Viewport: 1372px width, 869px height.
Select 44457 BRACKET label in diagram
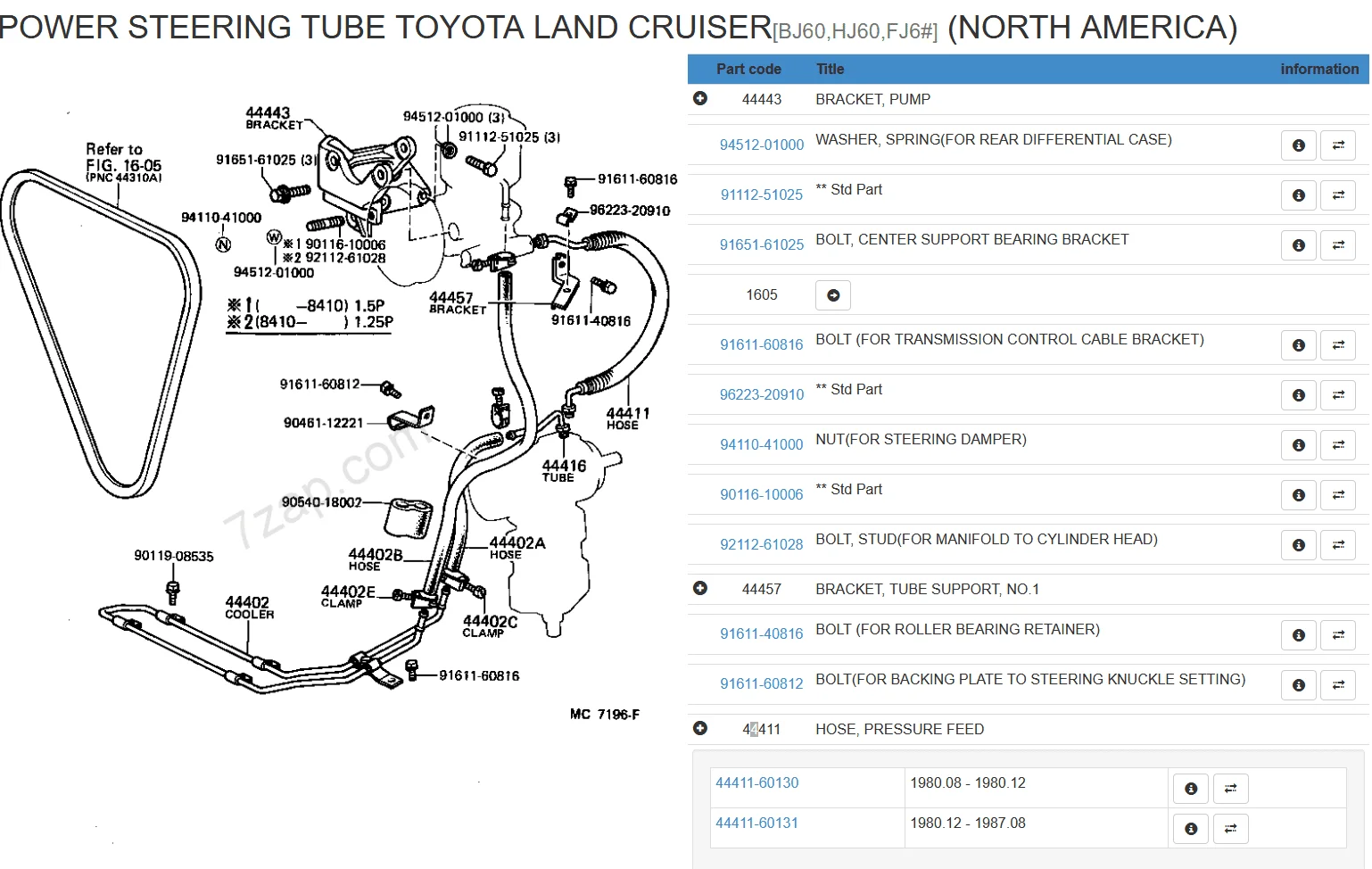tap(457, 302)
